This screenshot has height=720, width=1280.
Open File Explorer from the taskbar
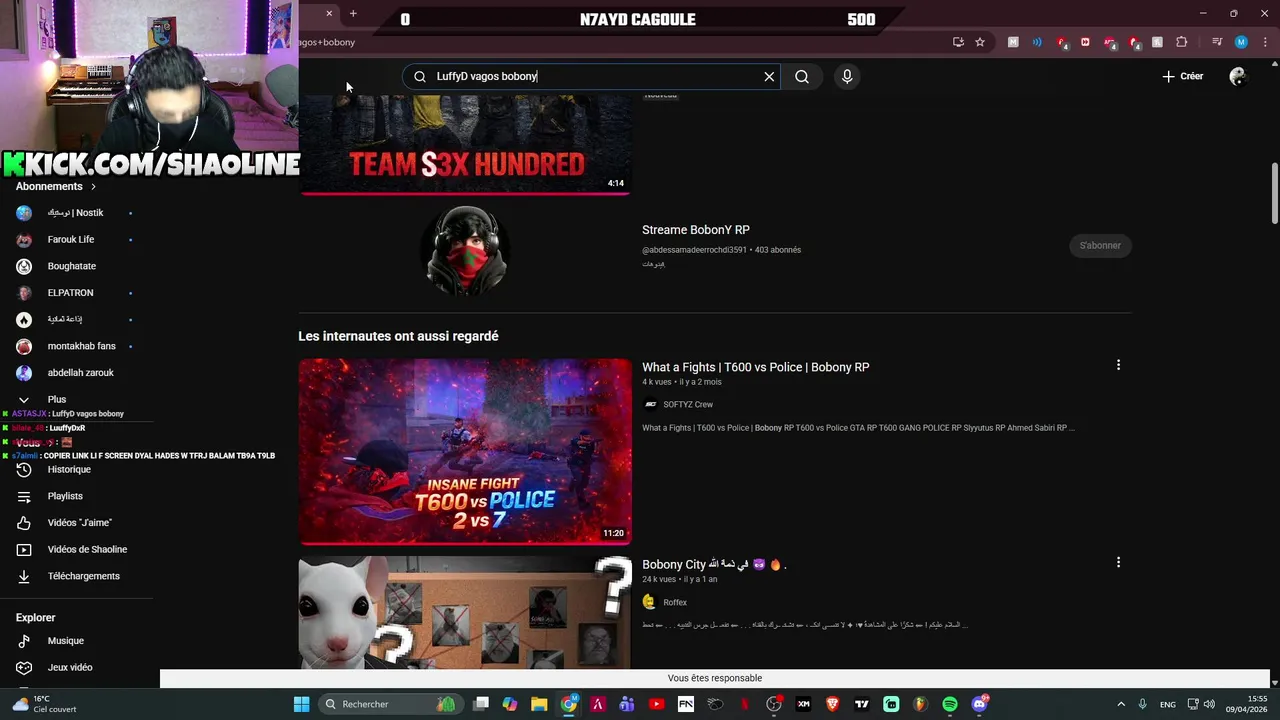click(539, 704)
